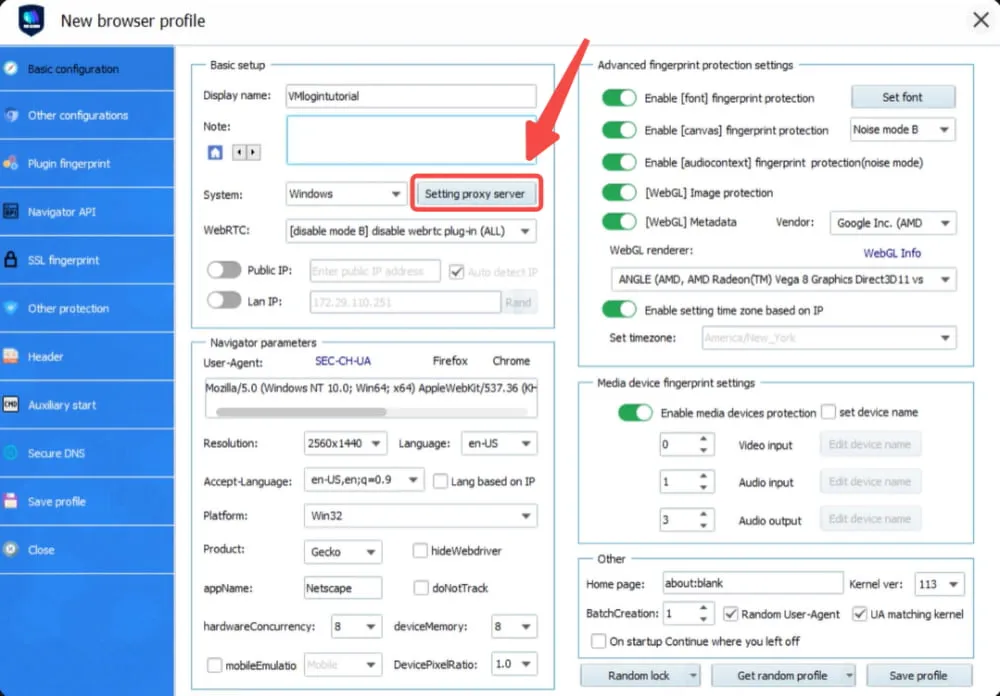Screen dimensions: 1000x696
Task: Check set device name checkbox
Action: 828,411
